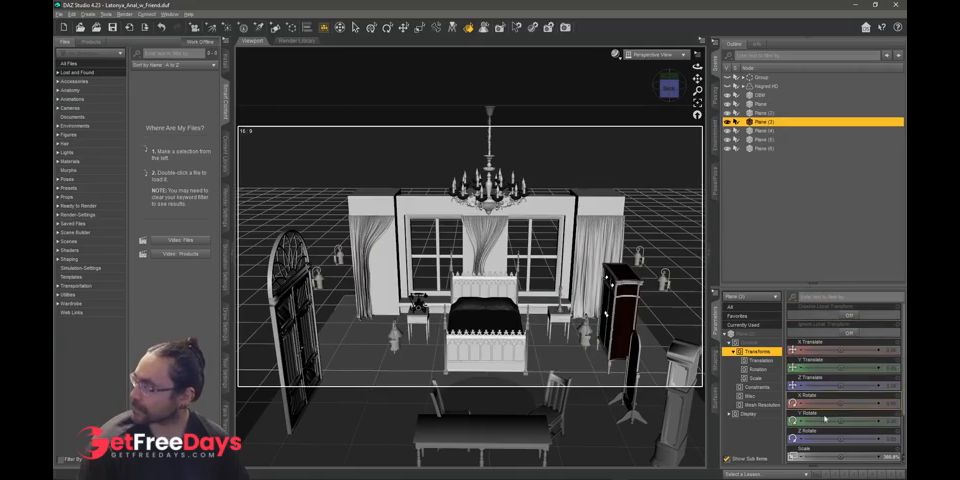Select Currently Used in Parameters
Image resolution: width=960 pixels, height=480 pixels.
(x=743, y=325)
